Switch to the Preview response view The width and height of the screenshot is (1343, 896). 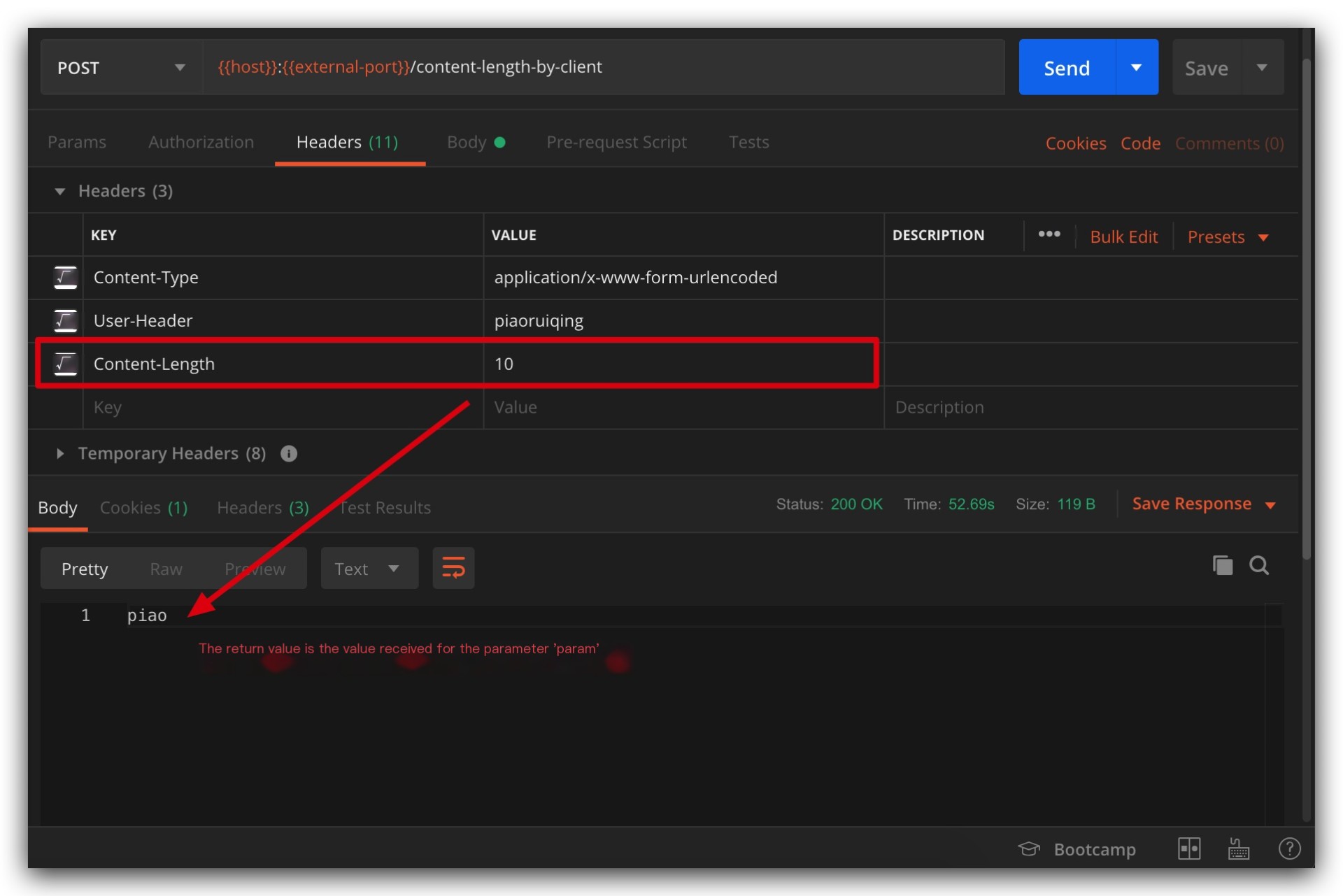pyautogui.click(x=255, y=569)
